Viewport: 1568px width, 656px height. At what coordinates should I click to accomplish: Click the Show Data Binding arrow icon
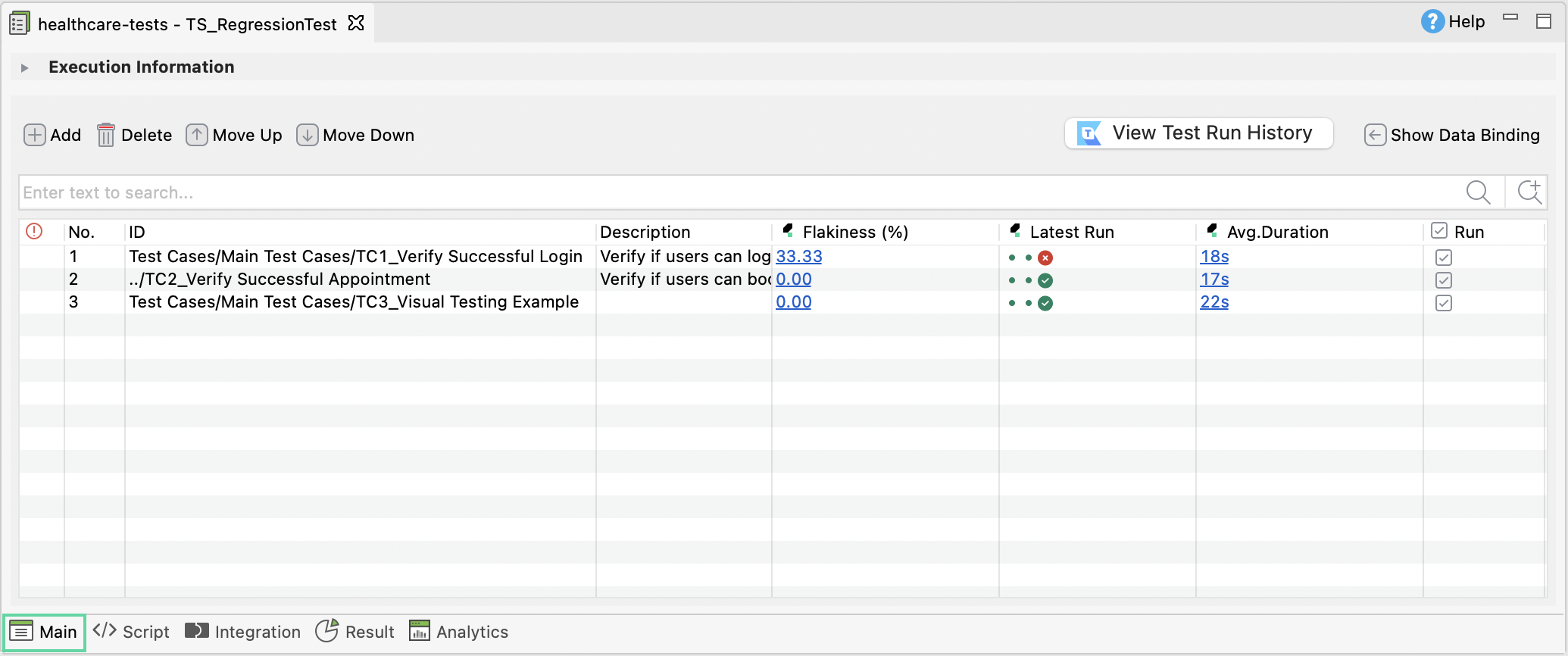pos(1375,135)
